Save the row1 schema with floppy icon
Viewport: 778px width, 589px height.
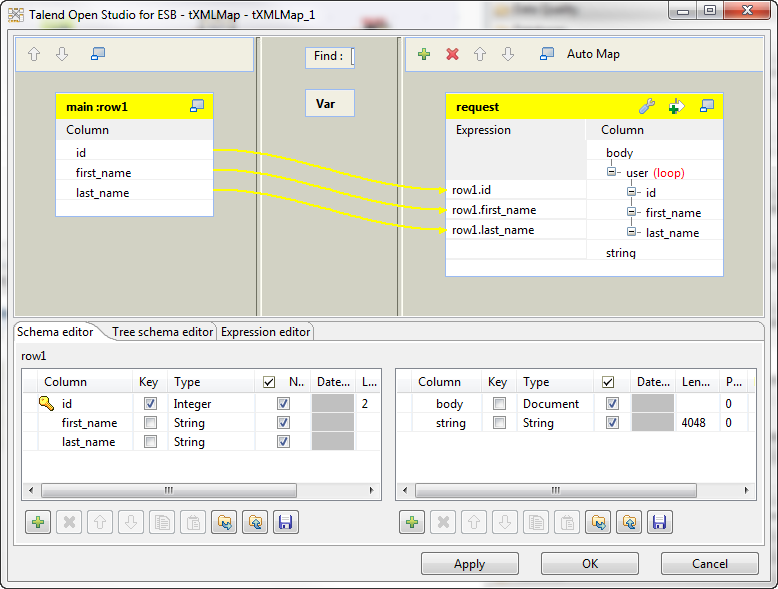[283, 522]
